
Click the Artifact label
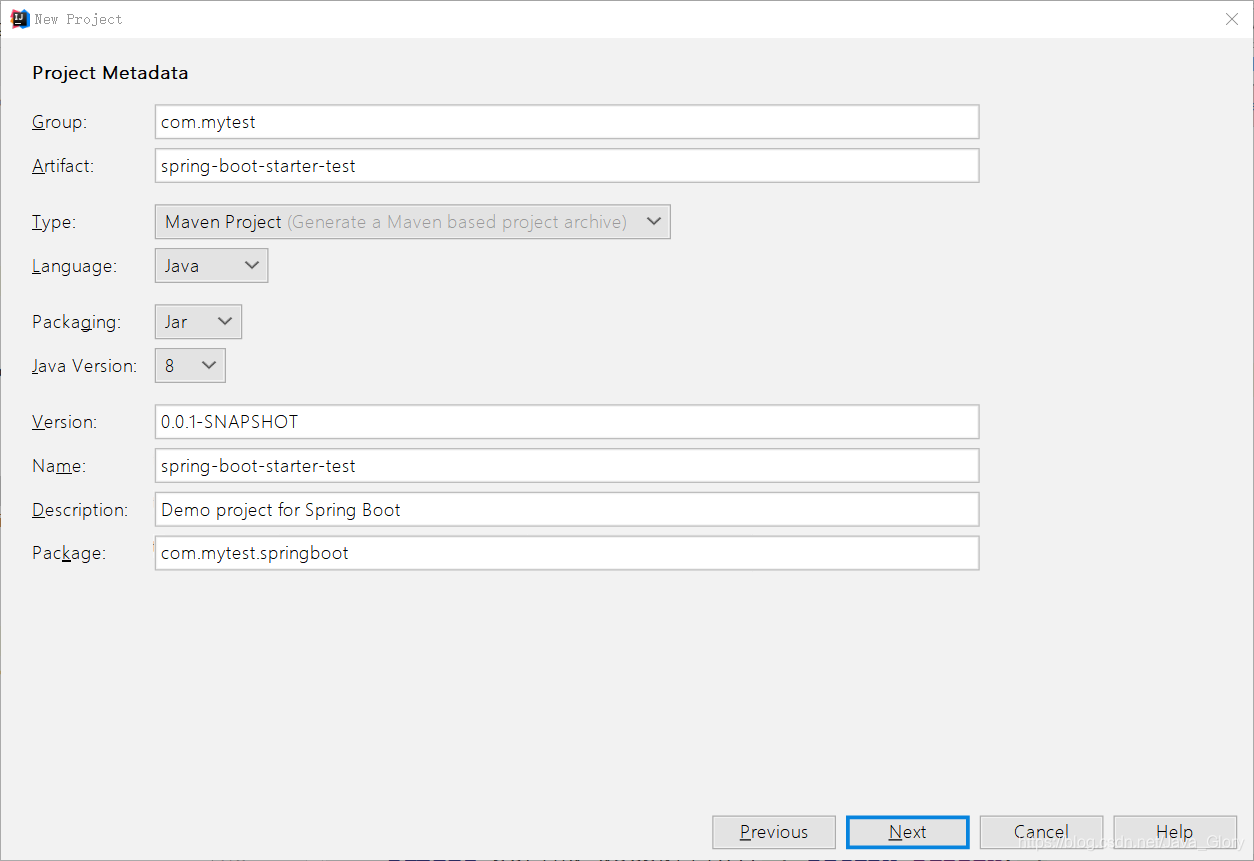point(63,166)
